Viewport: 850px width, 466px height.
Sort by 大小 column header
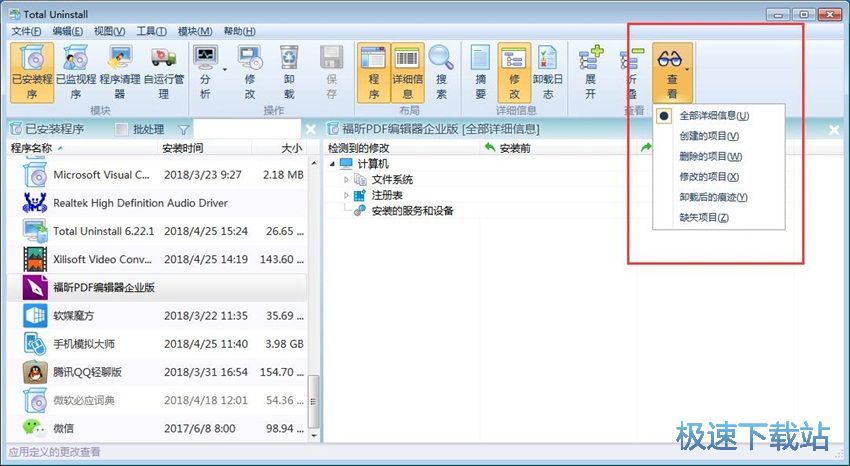[279, 148]
